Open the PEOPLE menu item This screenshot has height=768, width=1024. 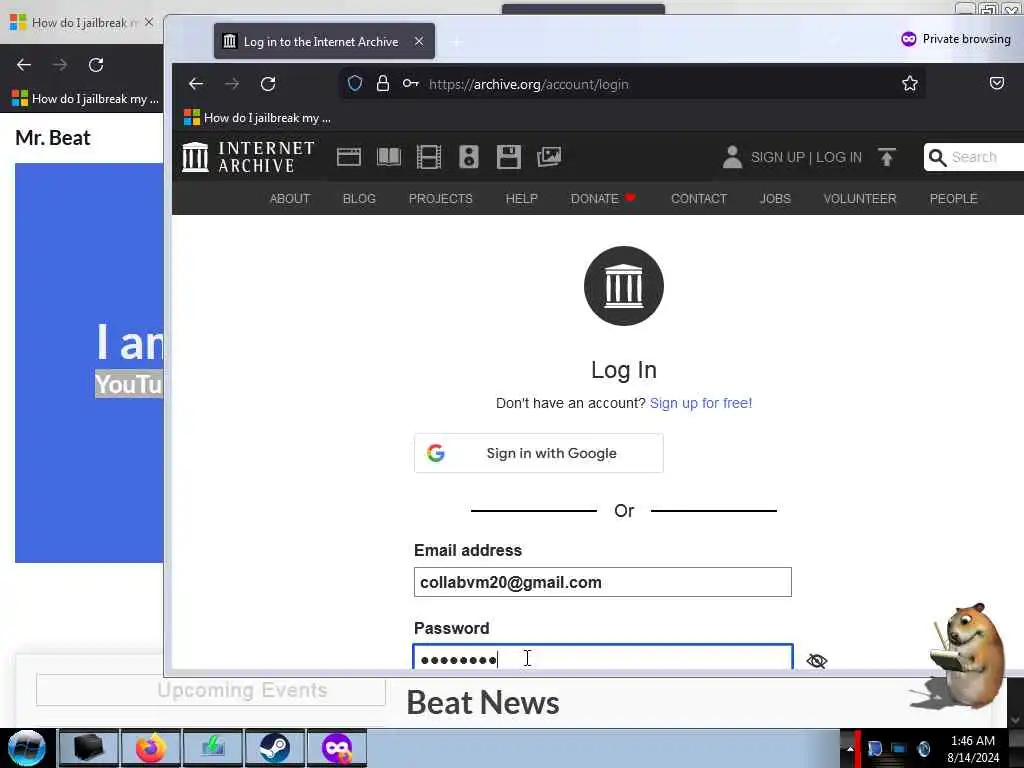953,199
